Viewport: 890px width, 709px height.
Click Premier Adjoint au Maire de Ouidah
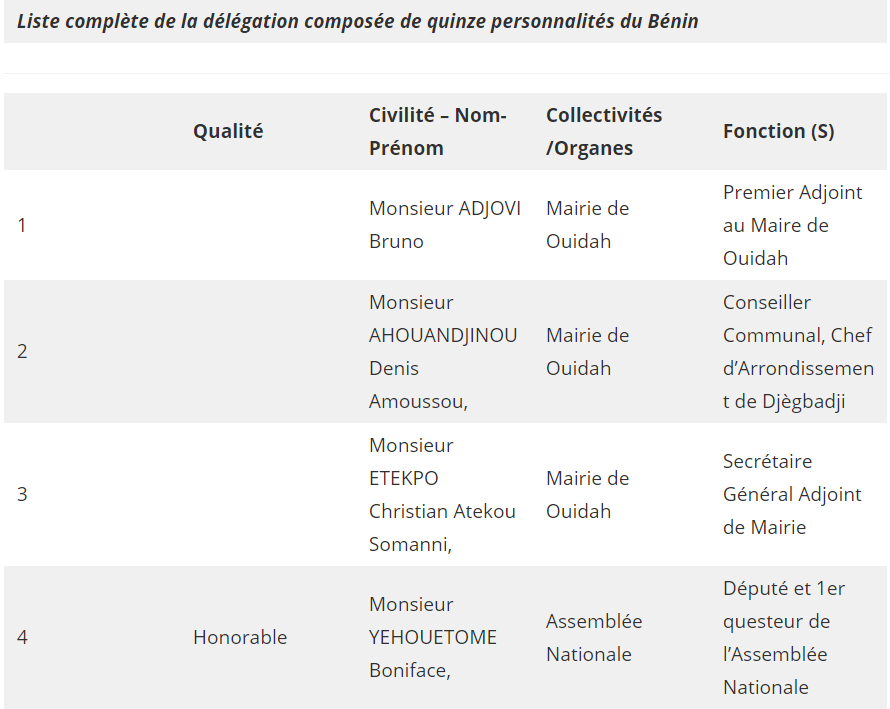(792, 225)
